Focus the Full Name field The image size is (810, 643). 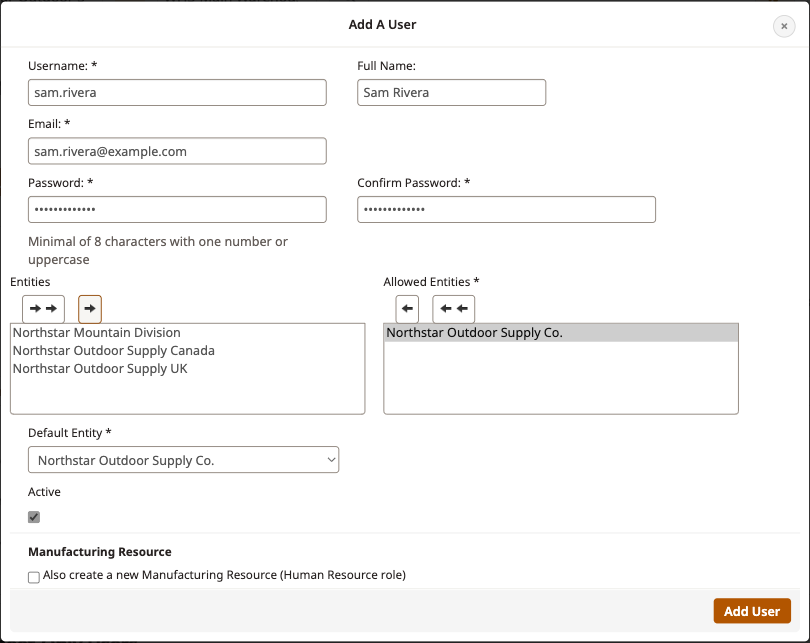[451, 92]
